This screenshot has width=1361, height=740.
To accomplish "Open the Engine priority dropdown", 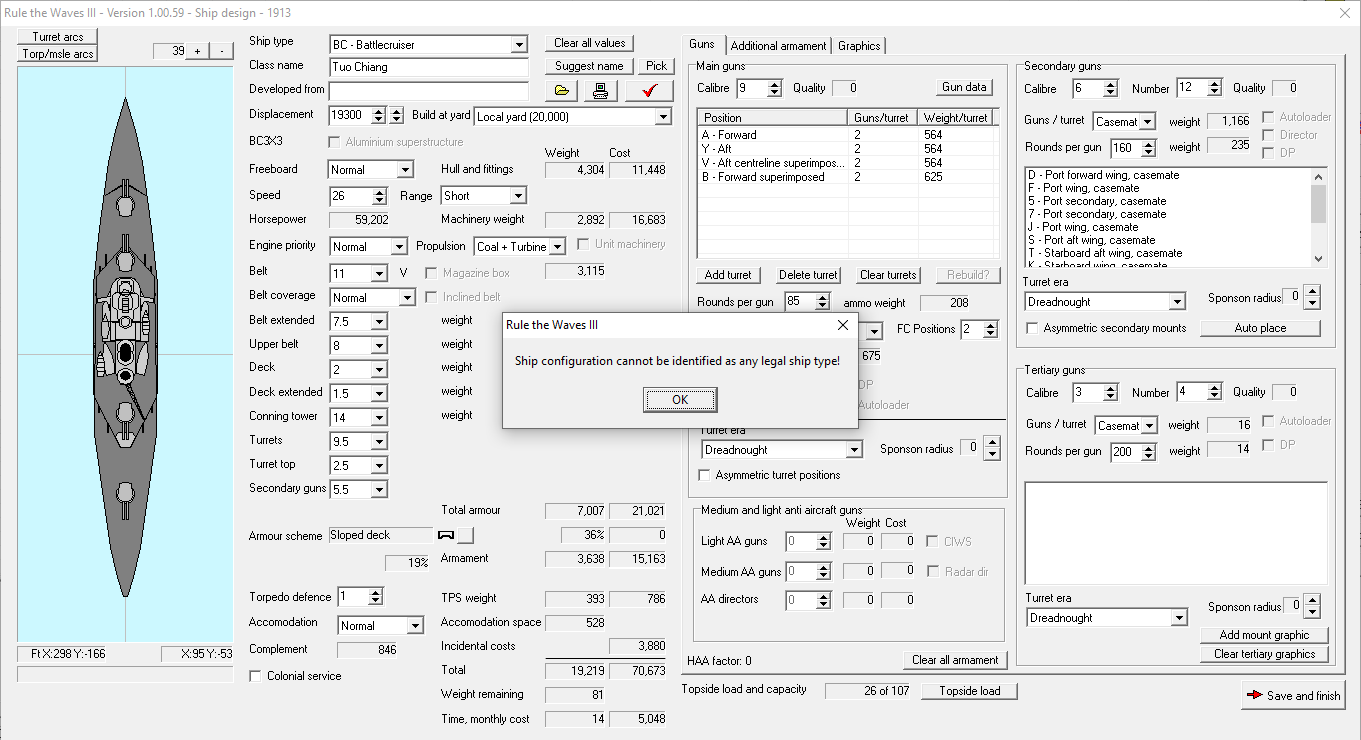I will (399, 246).
